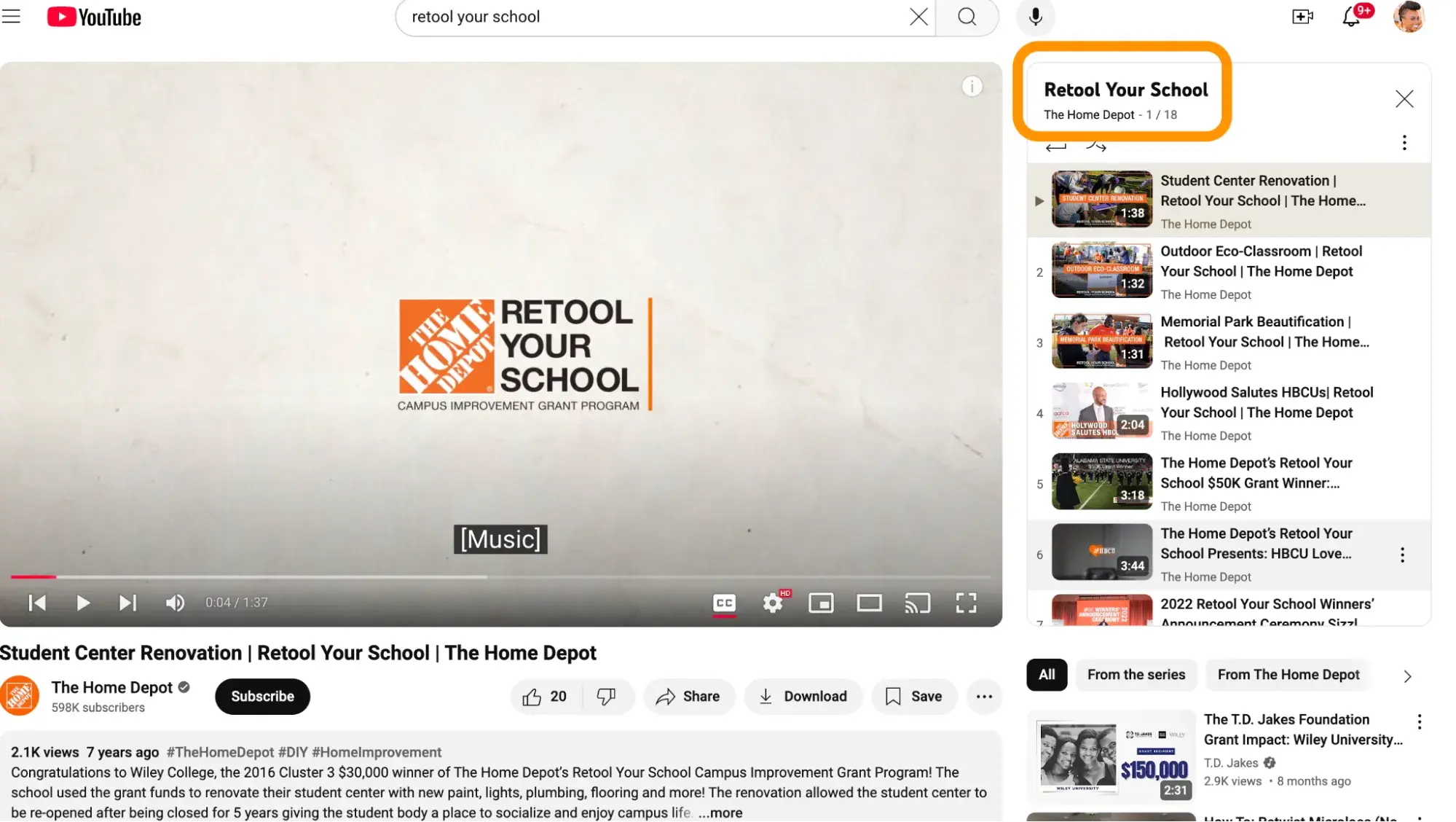The width and height of the screenshot is (1456, 822).
Task: Open The Home Depot channel name link
Action: pos(112,687)
